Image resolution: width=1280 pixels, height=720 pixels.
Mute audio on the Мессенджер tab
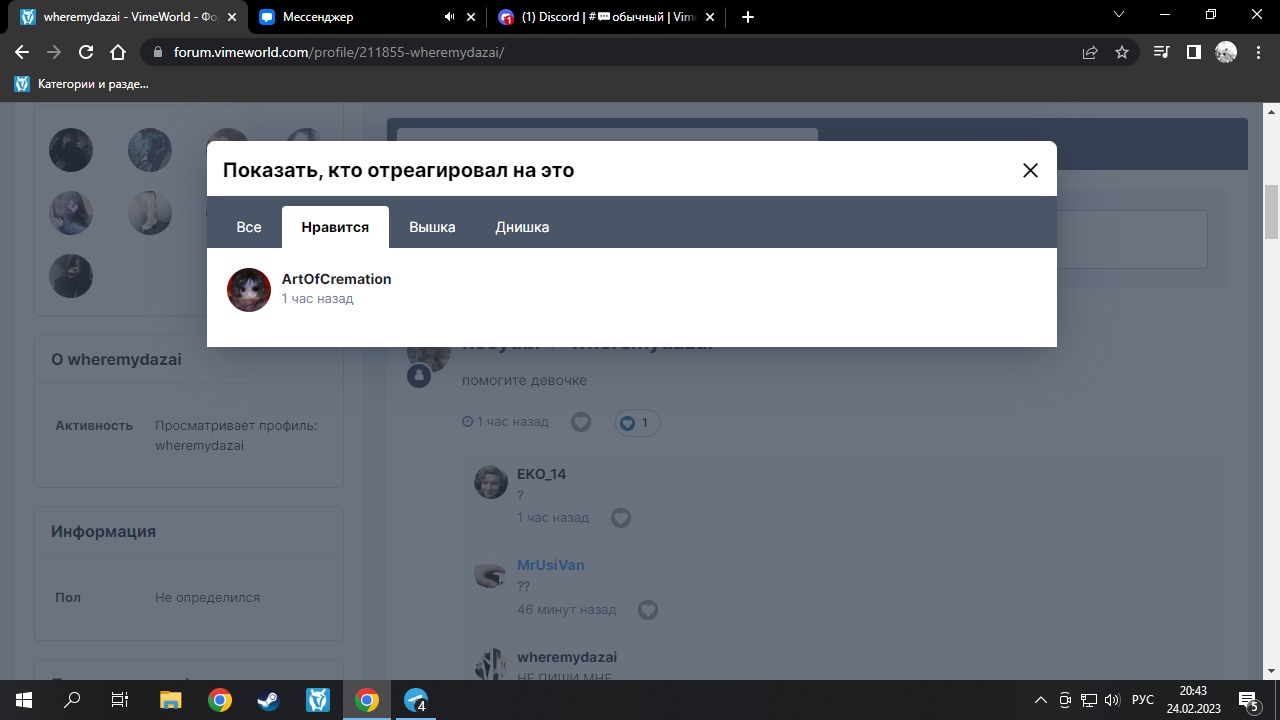[x=449, y=17]
